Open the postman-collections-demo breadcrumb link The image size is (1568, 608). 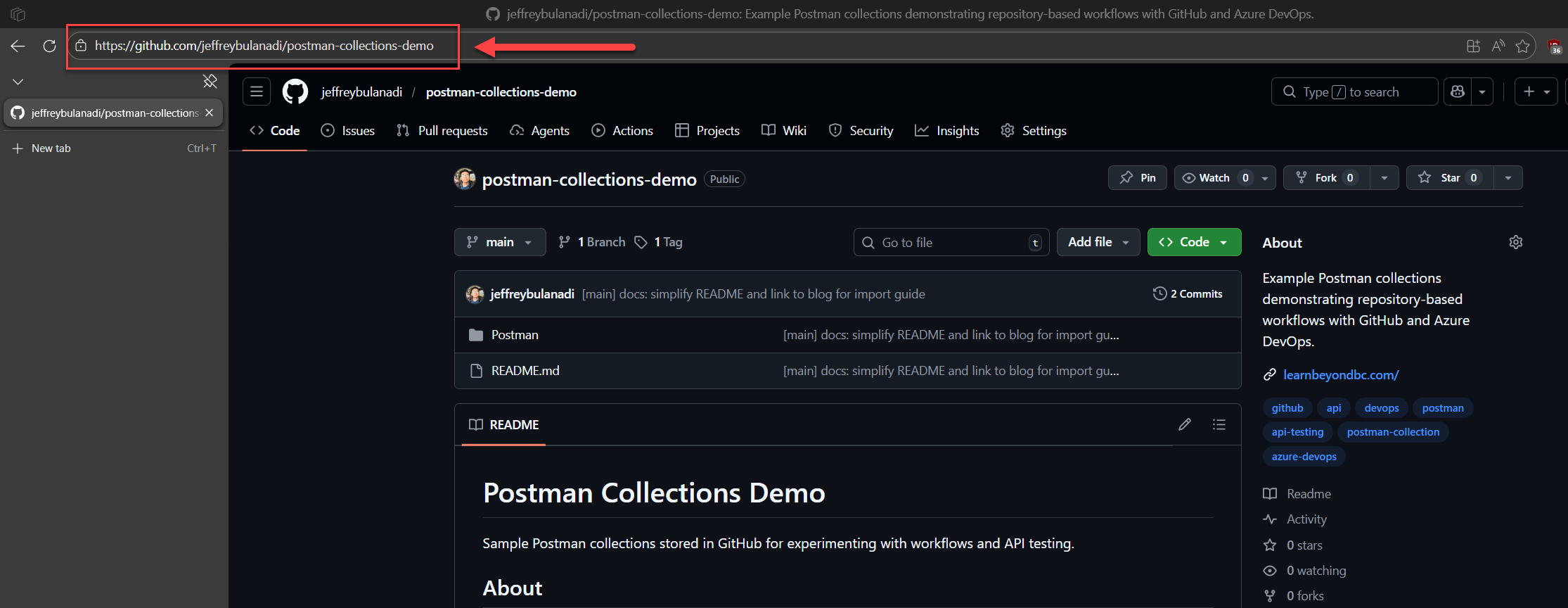[501, 92]
